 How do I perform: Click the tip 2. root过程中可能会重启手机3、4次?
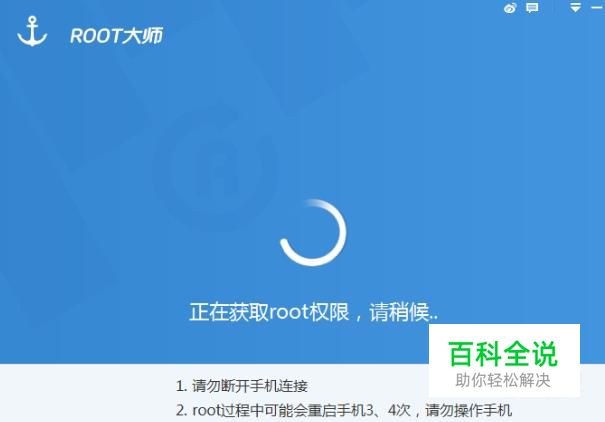tap(293, 410)
